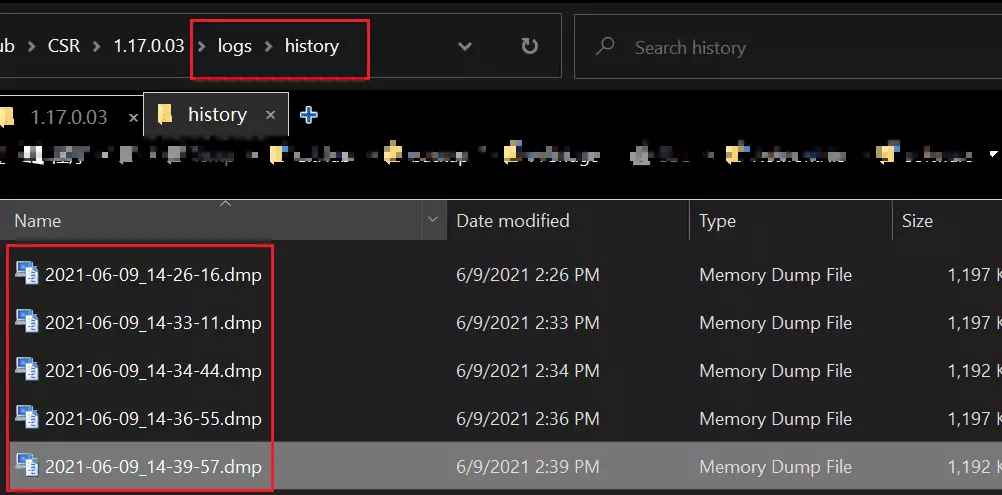Click the refresh icon in address bar

click(x=529, y=46)
